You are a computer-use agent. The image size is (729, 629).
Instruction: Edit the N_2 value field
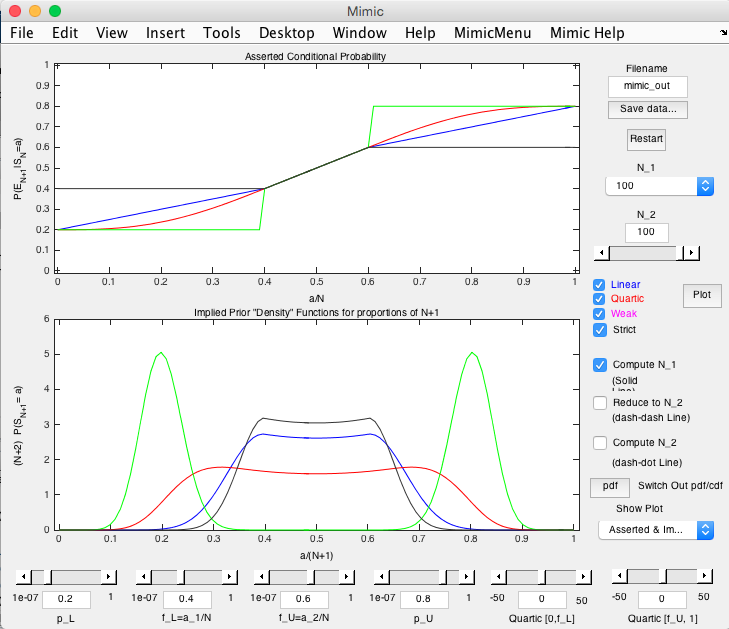point(647,232)
